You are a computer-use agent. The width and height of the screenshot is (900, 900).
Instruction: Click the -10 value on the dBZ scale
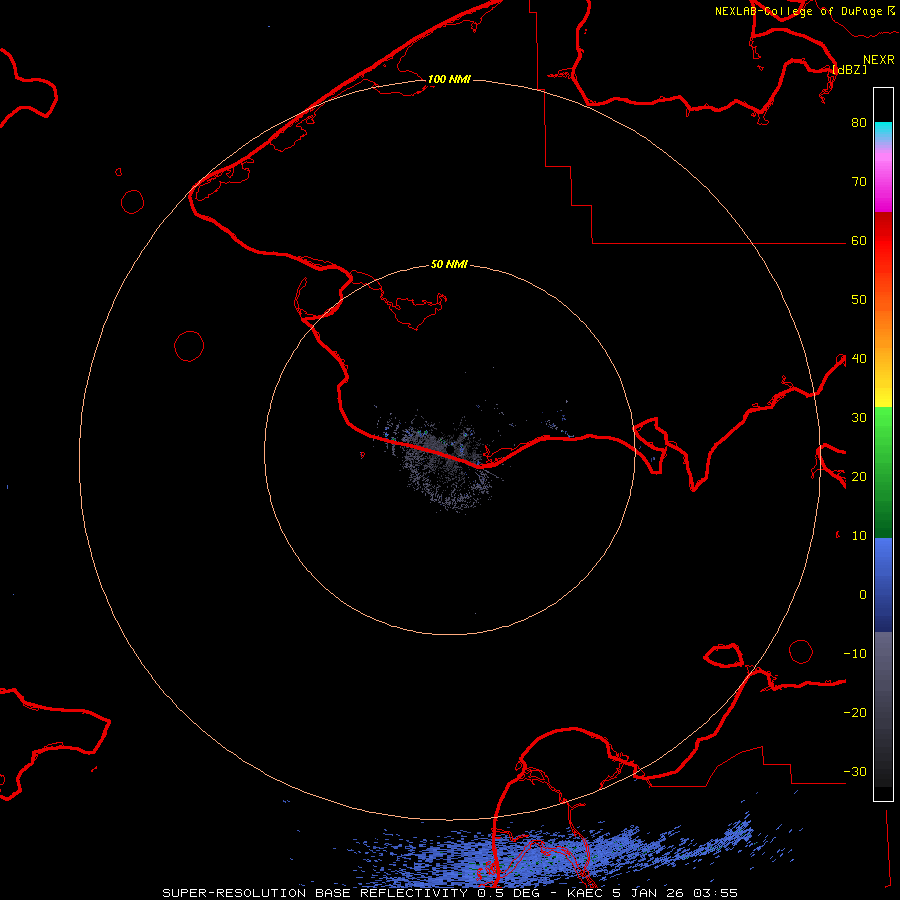pyautogui.click(x=855, y=654)
